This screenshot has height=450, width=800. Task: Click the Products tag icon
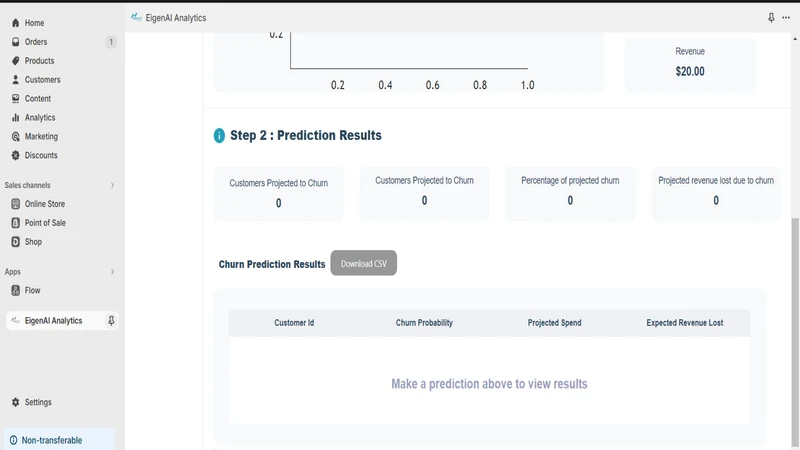[x=15, y=61]
